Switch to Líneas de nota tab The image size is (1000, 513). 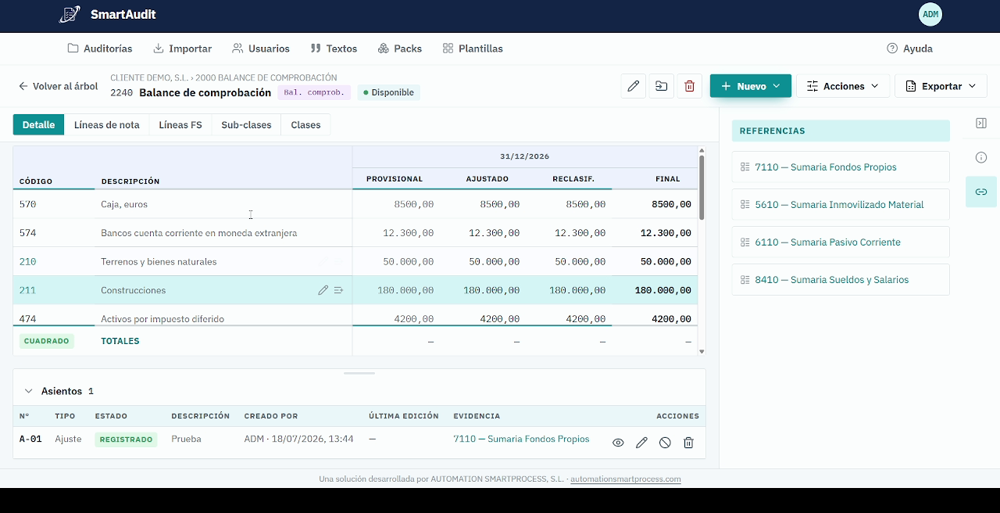(x=107, y=125)
